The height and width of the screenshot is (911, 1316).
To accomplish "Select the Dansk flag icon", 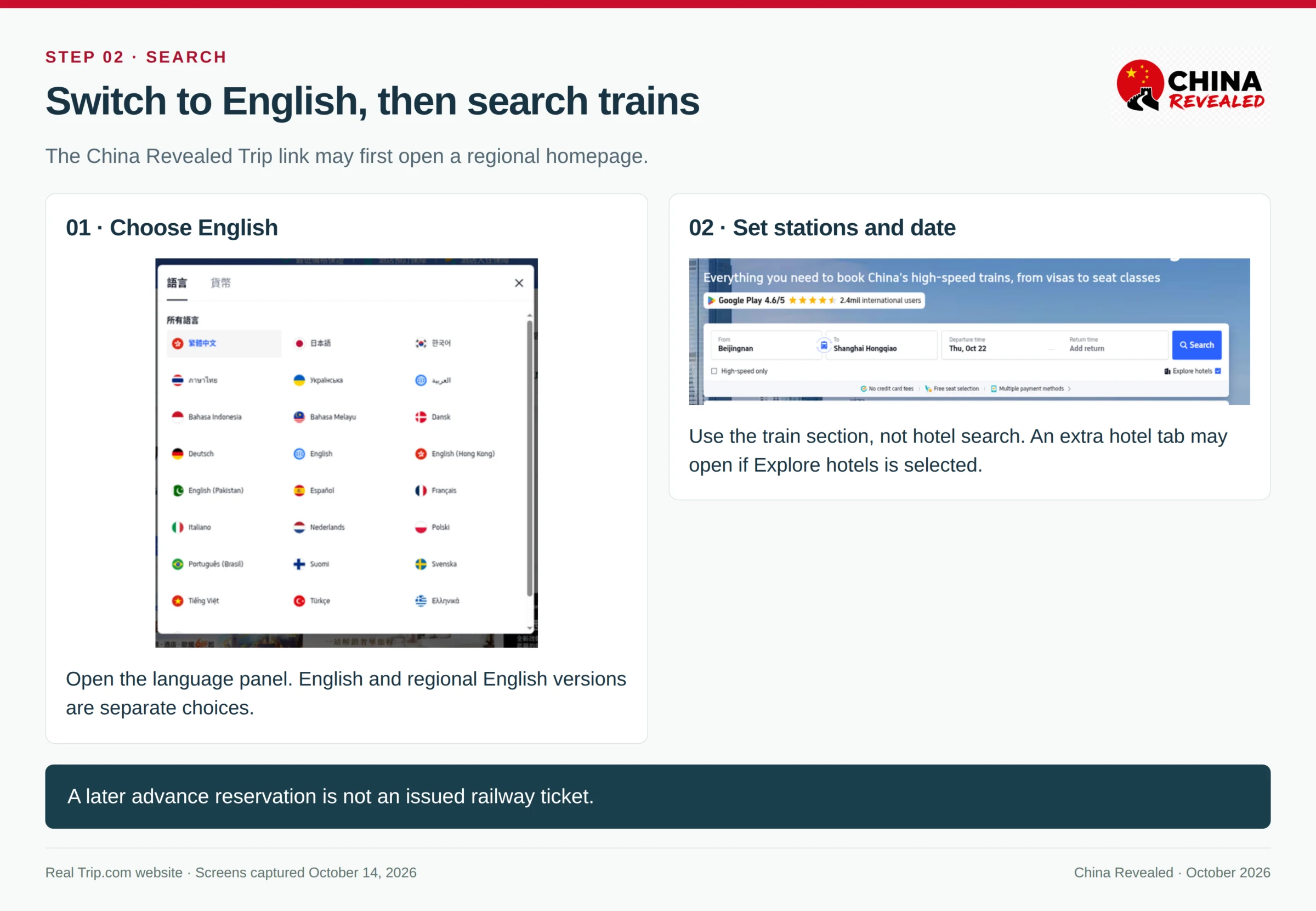I will 421,417.
